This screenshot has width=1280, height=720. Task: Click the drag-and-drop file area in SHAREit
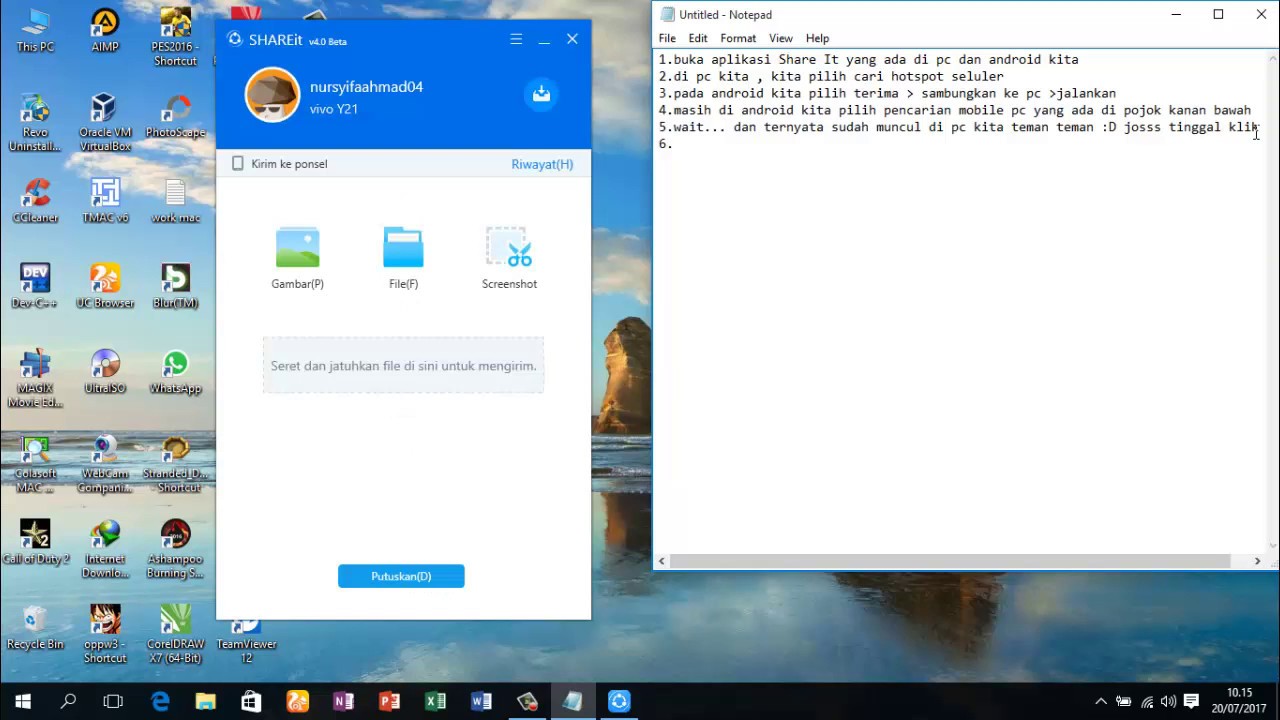tap(403, 365)
